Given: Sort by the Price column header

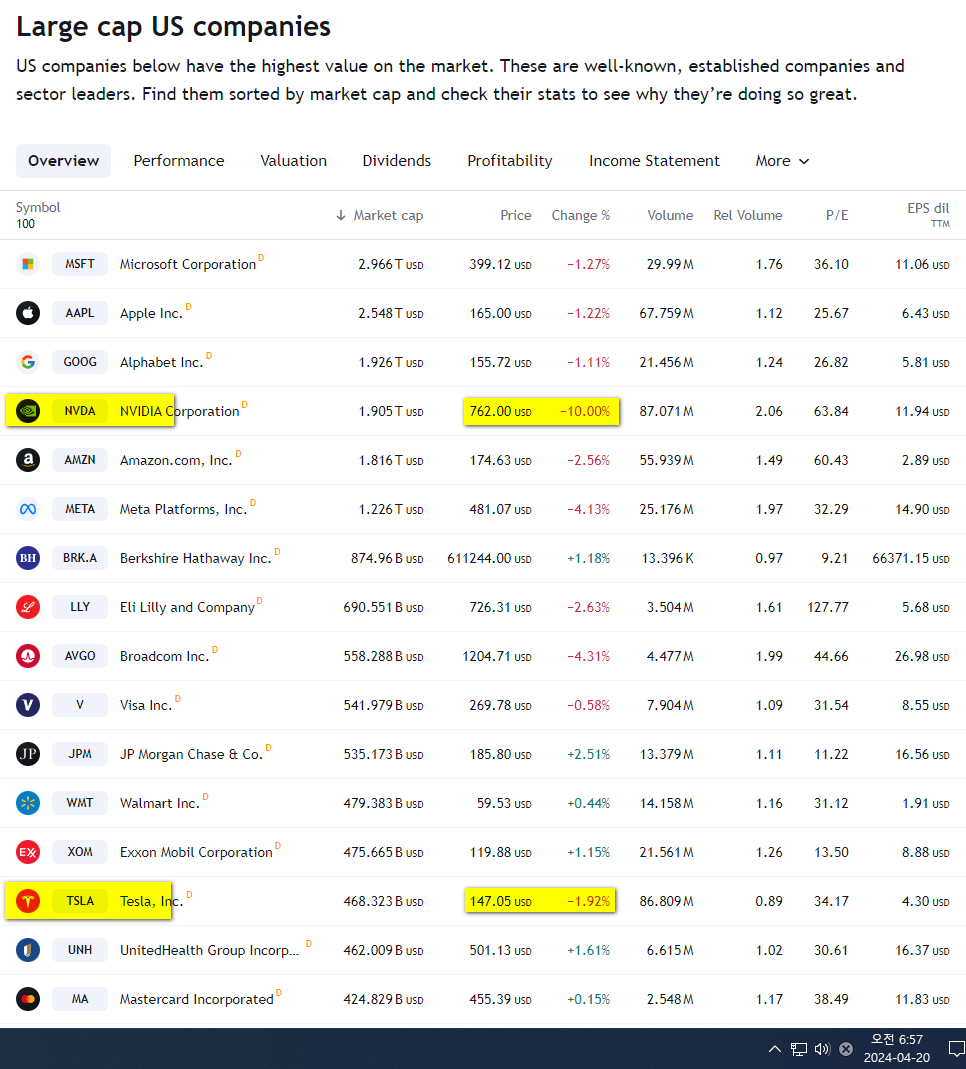Looking at the screenshot, I should [x=515, y=215].
